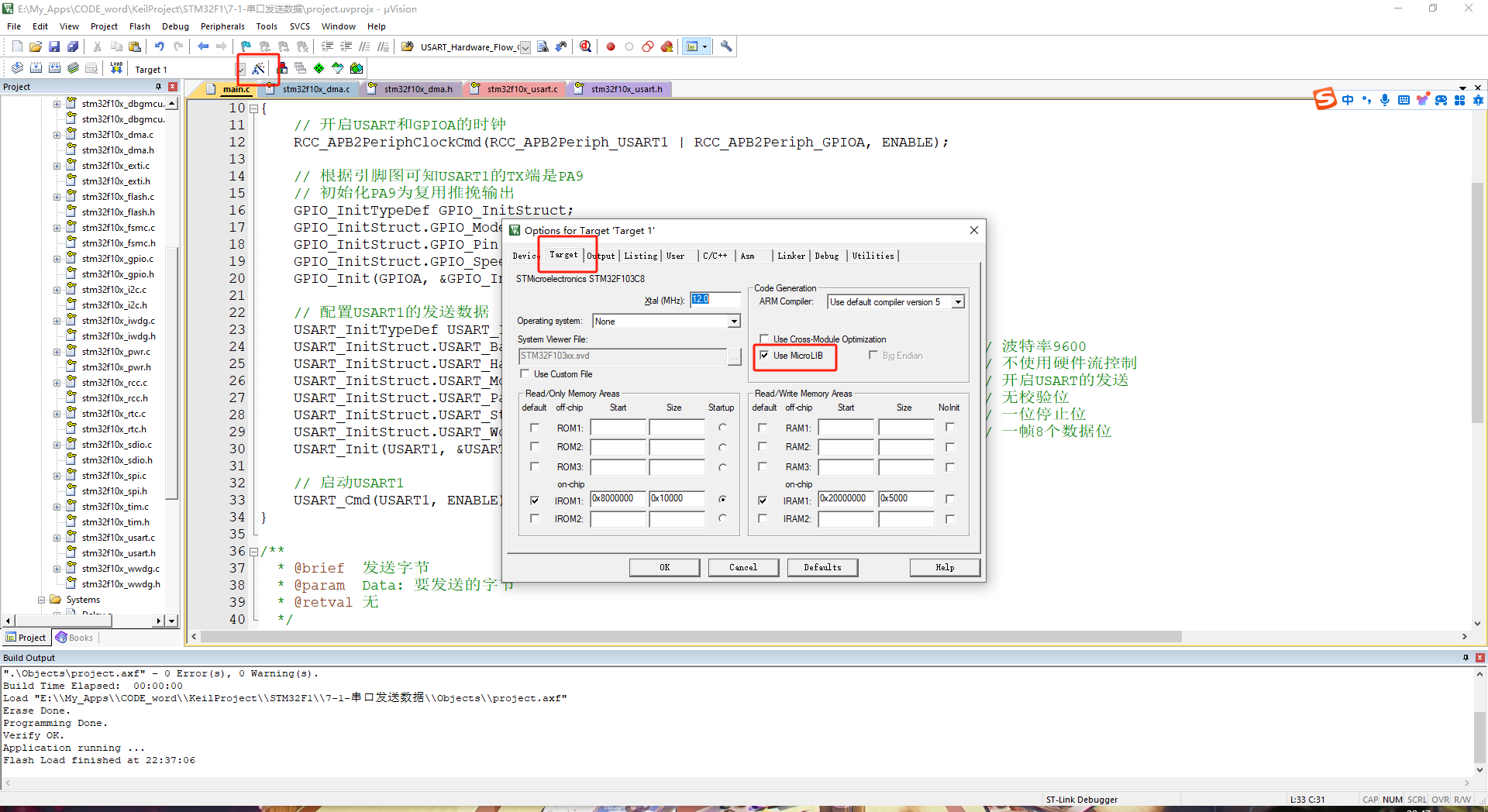Click the Build target toolbar icon
Viewport: 1488px width, 812px height.
click(36, 68)
